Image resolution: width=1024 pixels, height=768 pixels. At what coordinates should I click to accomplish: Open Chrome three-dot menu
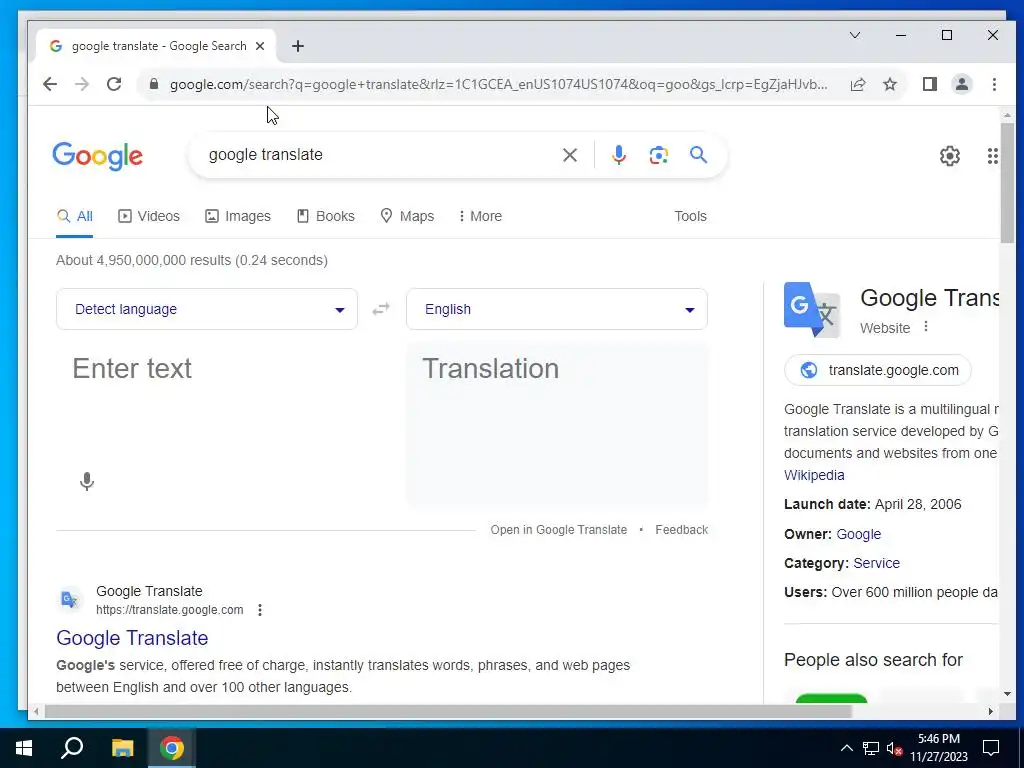pos(994,84)
